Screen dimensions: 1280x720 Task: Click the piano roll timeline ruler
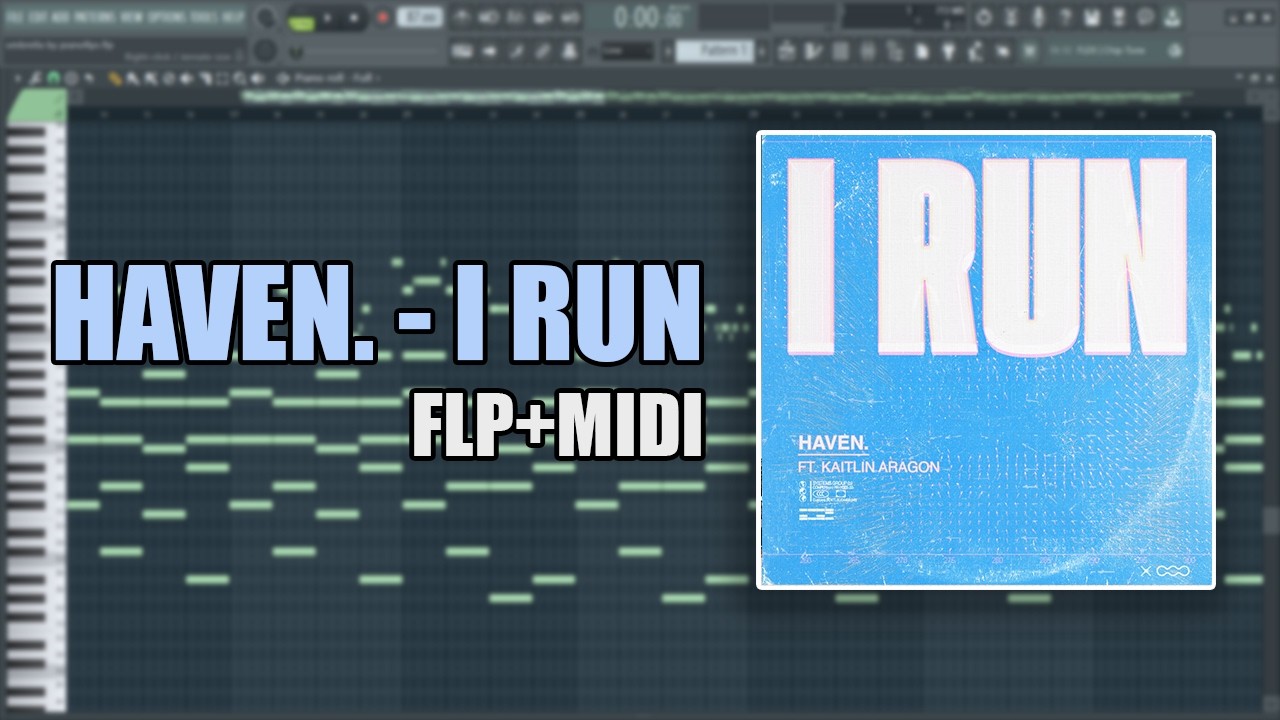[x=665, y=114]
